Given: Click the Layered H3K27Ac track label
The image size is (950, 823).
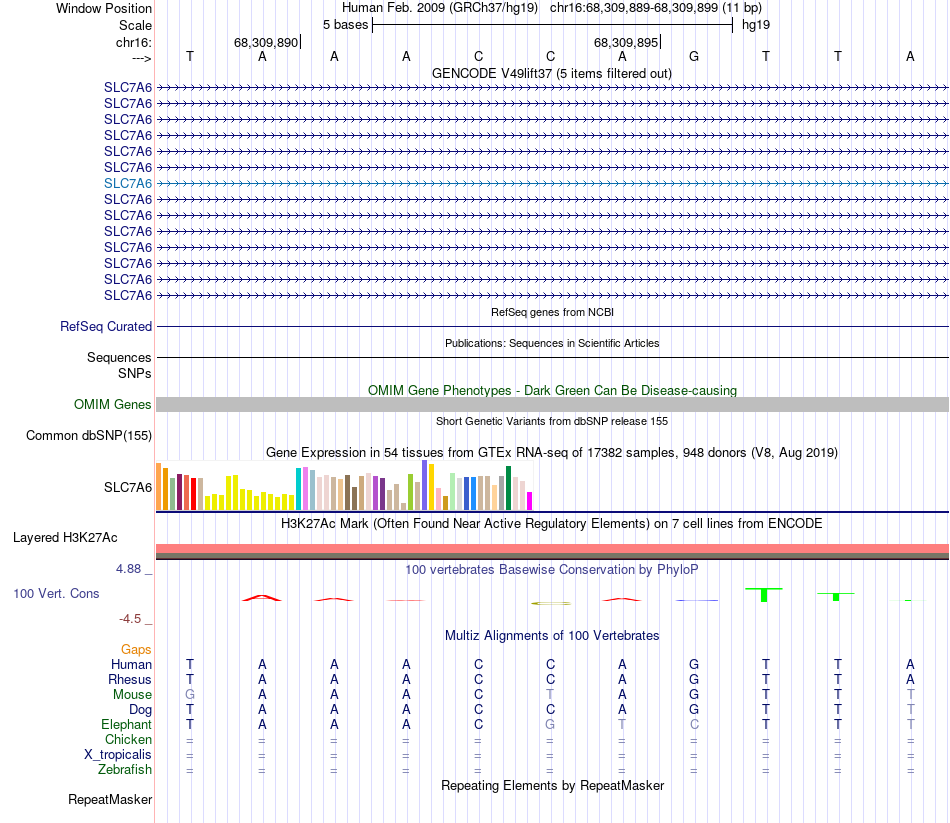Looking at the screenshot, I should point(65,538).
